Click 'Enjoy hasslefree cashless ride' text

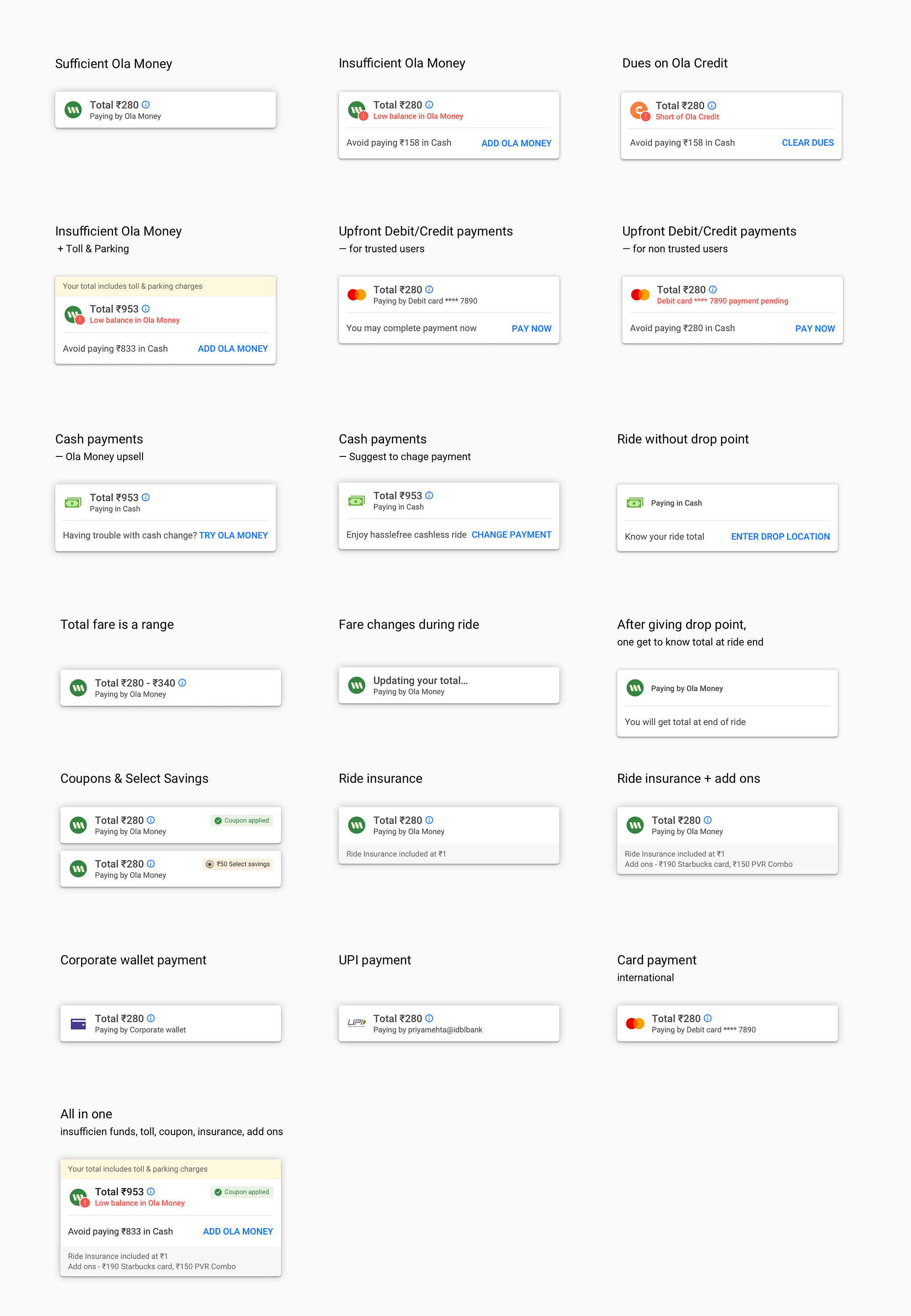406,535
